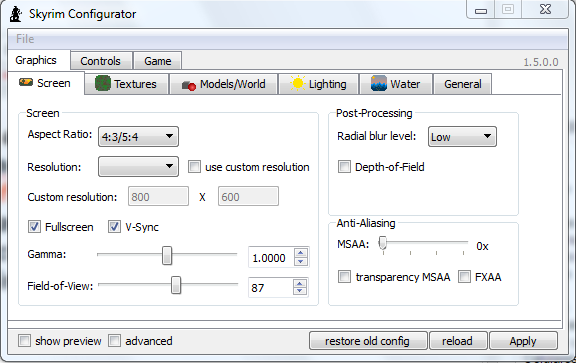Switch to the Water sub-tab

(x=396, y=84)
